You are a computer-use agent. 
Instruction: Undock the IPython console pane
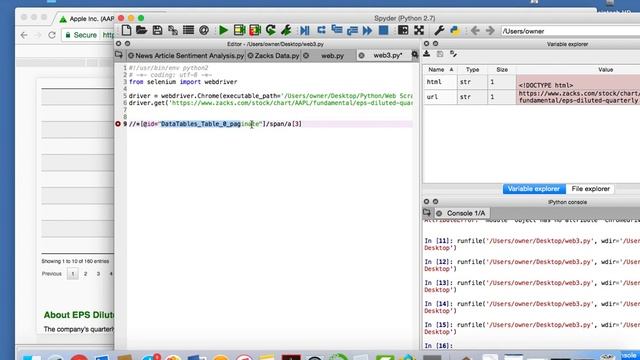coord(436,202)
